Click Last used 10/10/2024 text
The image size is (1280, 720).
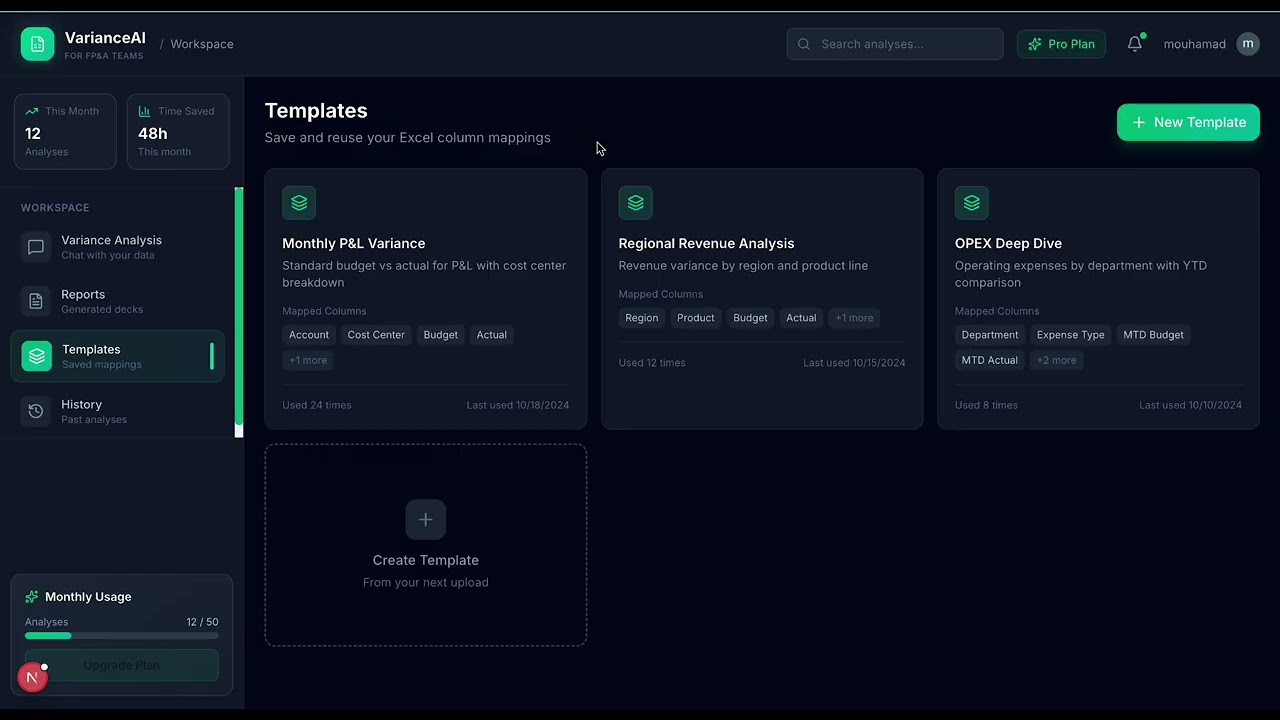pos(1190,405)
